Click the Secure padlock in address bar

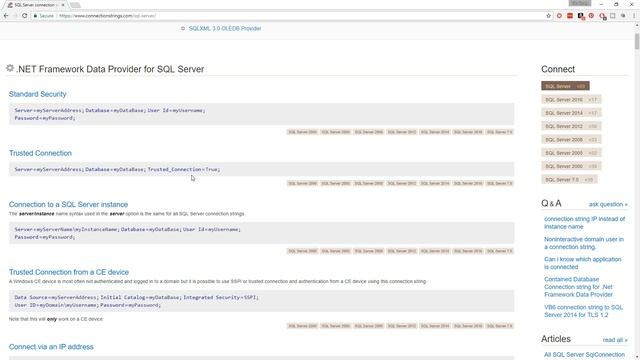tap(36, 16)
